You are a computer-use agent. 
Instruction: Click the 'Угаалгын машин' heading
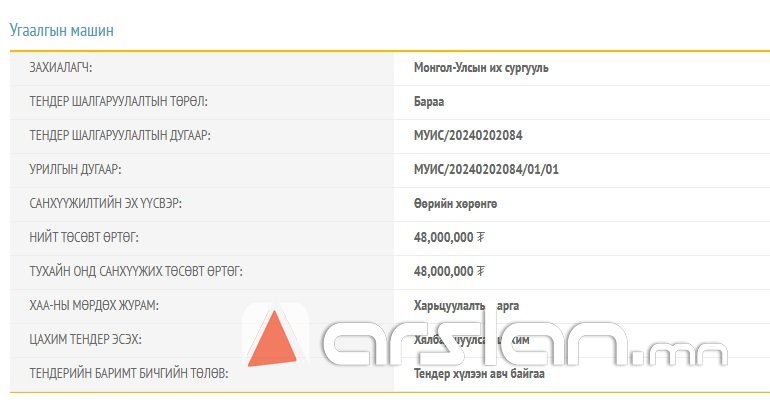[62, 30]
